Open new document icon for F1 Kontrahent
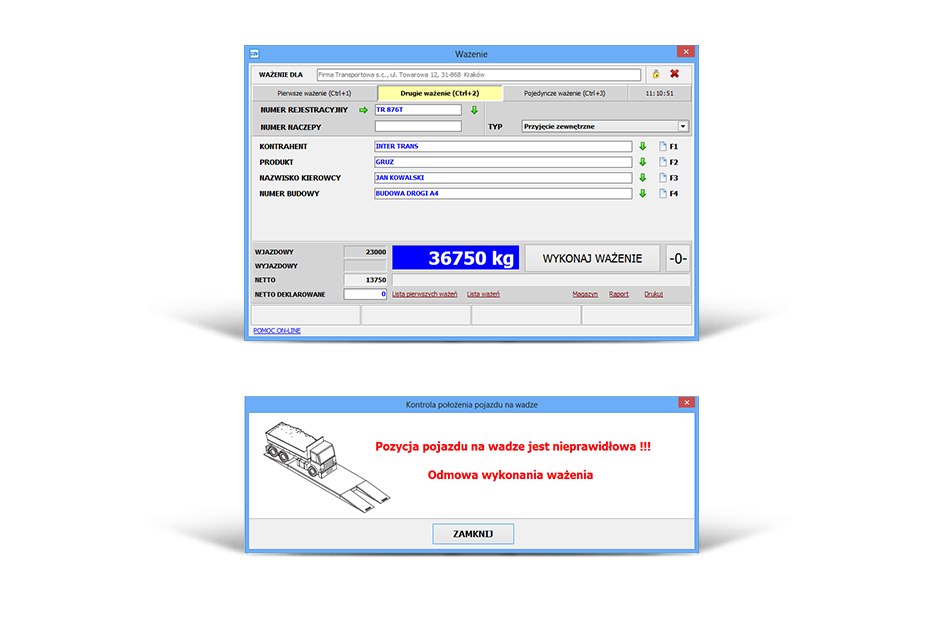This screenshot has width=942, height=617. pos(662,147)
